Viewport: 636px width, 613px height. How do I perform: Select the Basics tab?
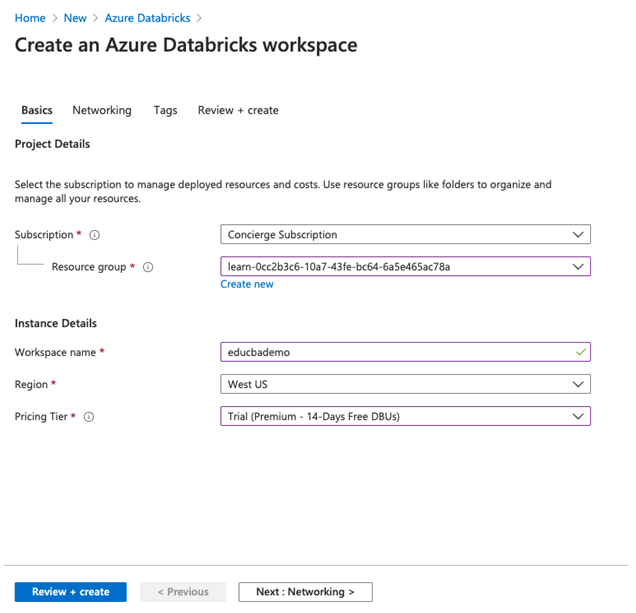[x=37, y=110]
